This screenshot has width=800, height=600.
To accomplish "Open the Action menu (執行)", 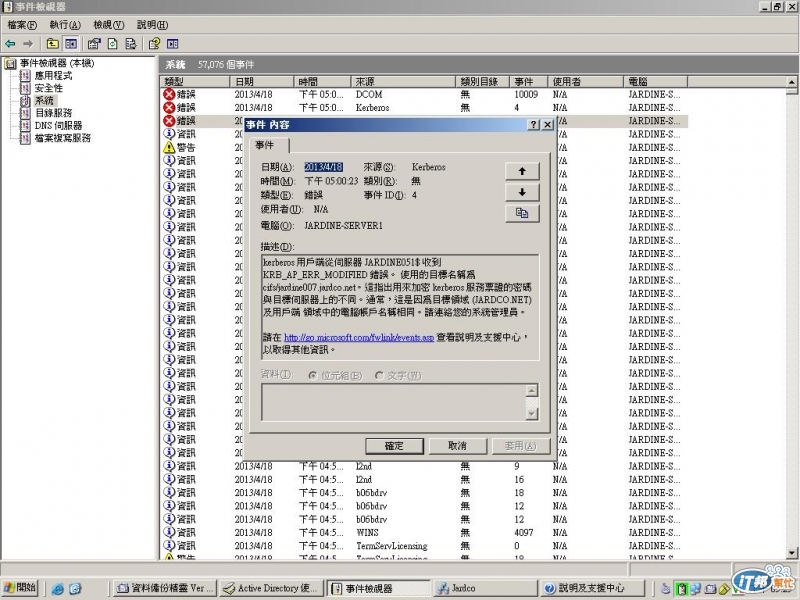I will (x=65, y=24).
